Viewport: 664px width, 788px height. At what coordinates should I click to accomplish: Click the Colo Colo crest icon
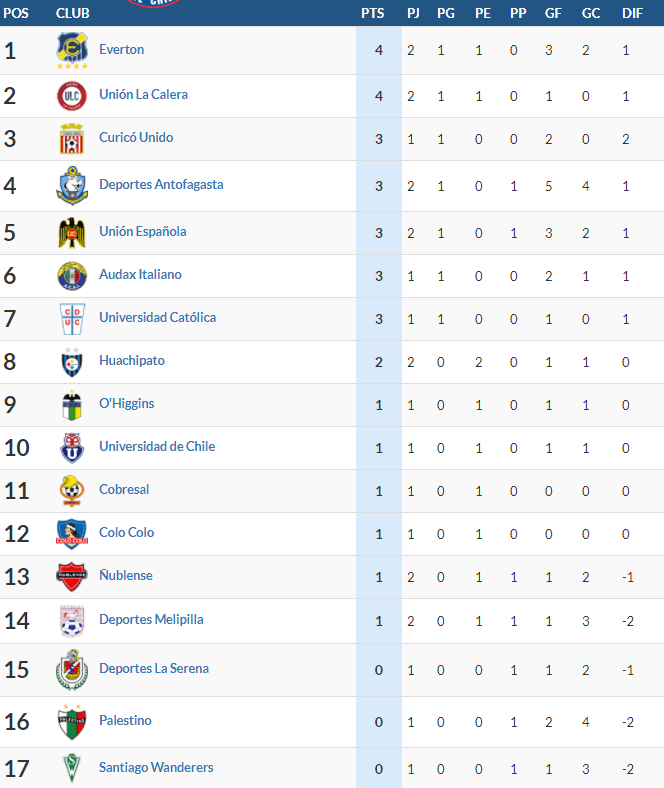[72, 534]
